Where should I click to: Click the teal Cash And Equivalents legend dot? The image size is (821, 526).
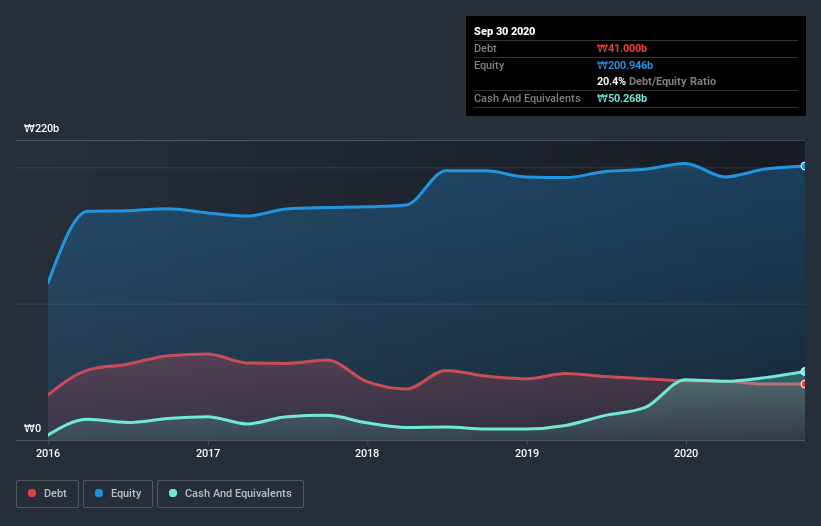click(173, 493)
